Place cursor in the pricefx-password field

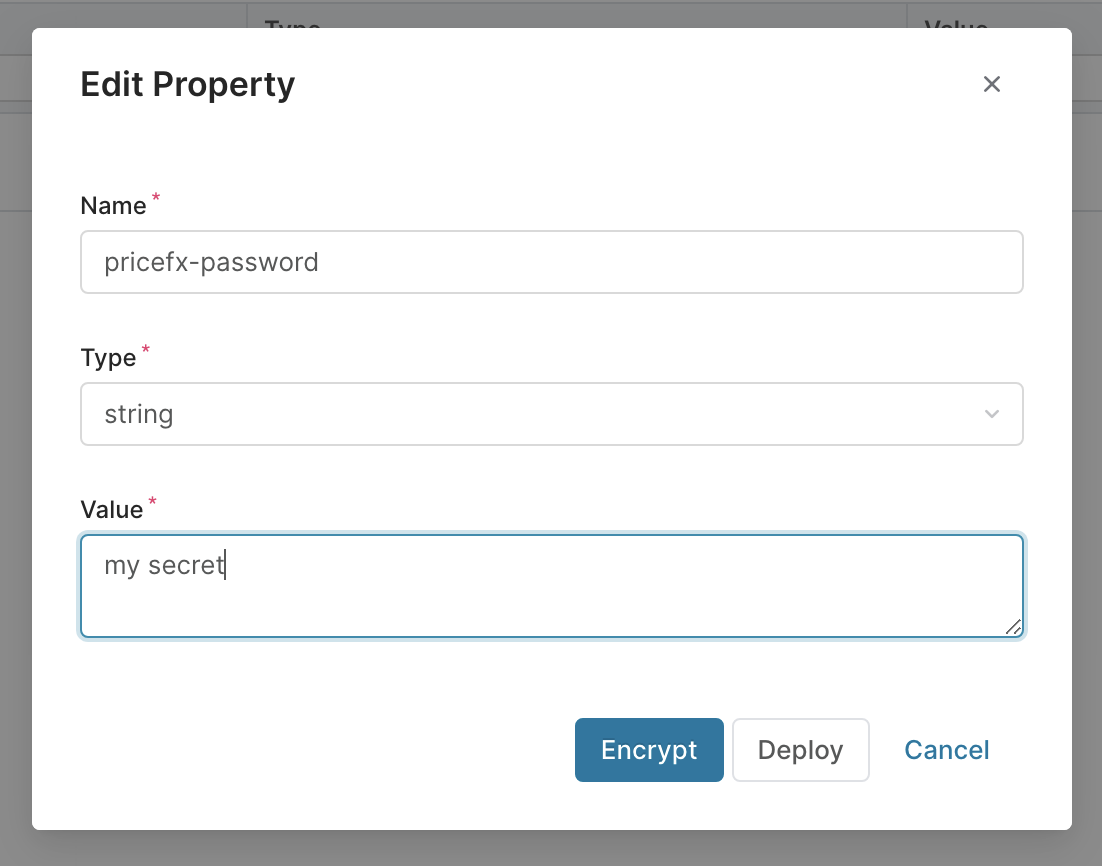[550, 262]
